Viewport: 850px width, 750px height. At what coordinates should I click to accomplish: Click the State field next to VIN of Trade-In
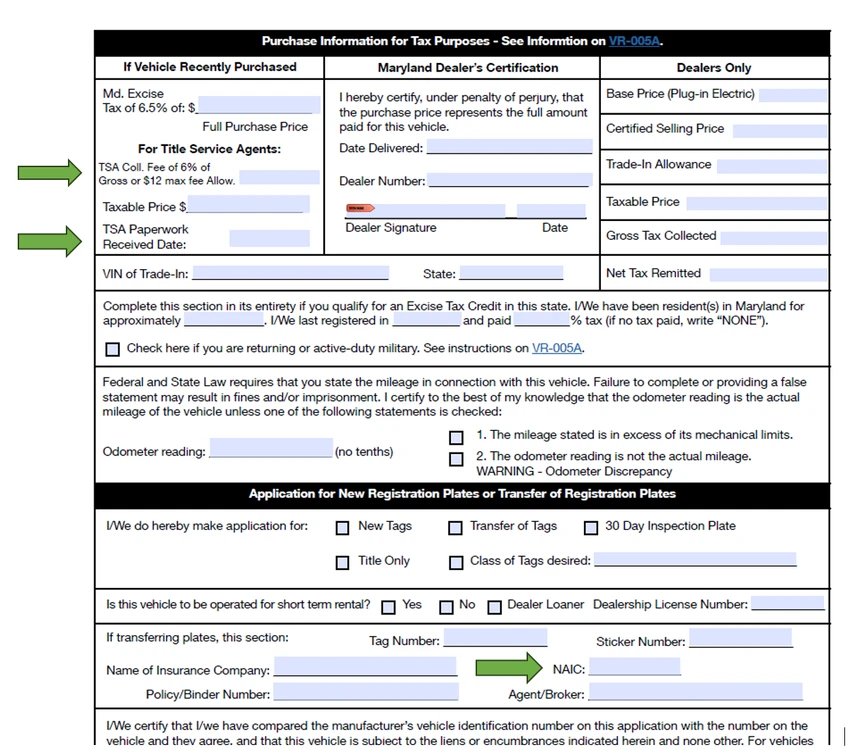coord(511,273)
